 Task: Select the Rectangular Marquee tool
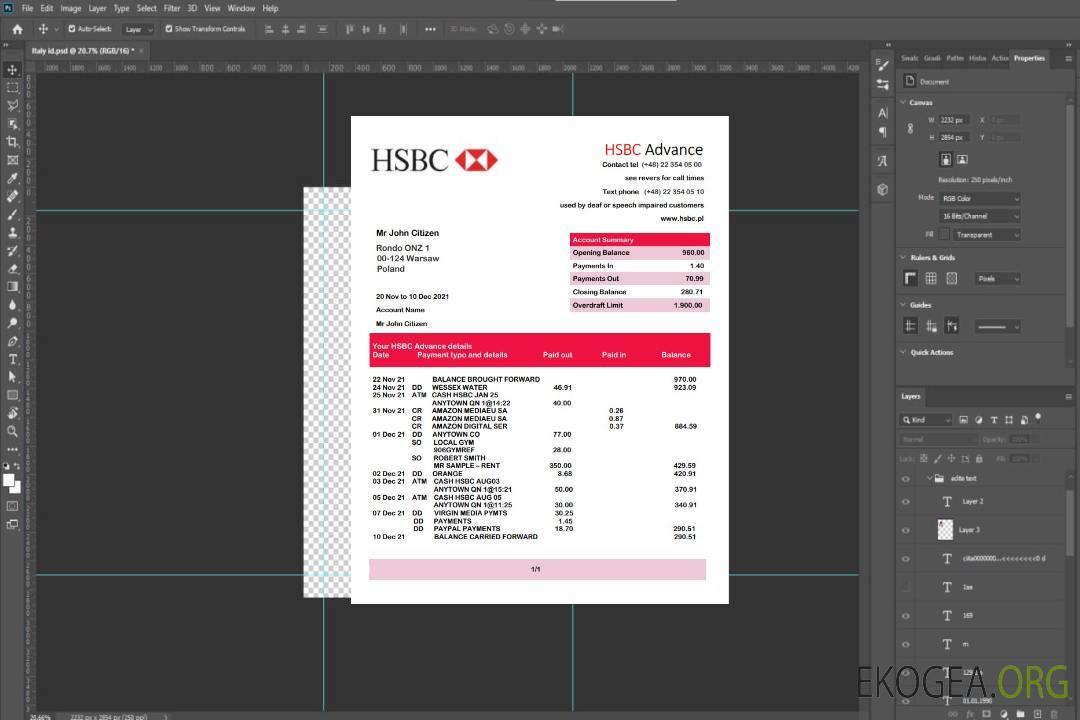coord(12,88)
